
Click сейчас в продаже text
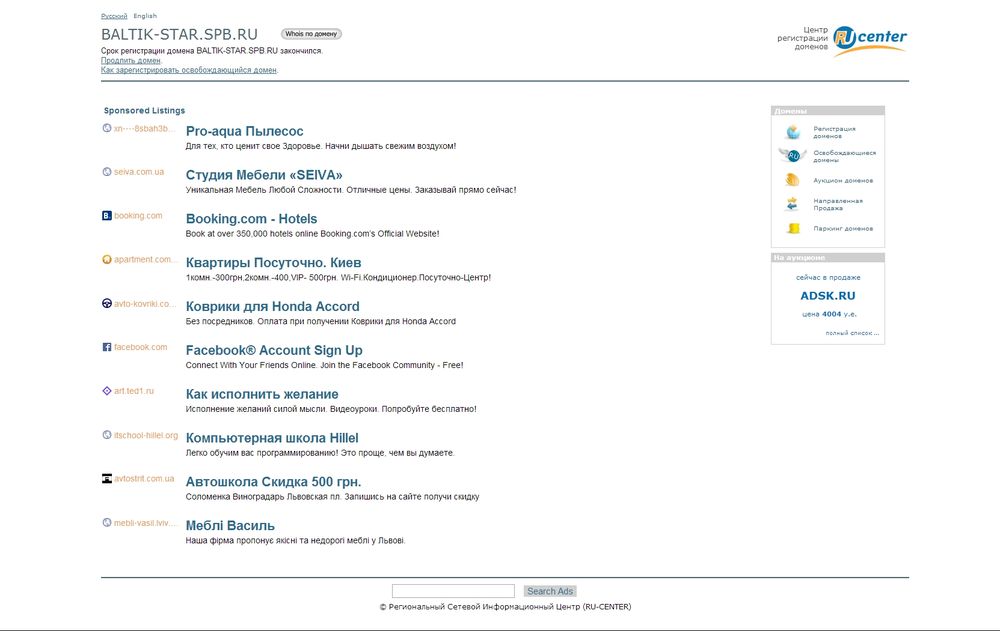point(828,278)
